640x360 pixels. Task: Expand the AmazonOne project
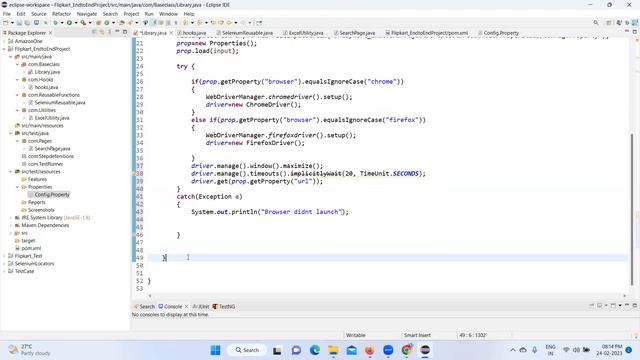point(4,41)
